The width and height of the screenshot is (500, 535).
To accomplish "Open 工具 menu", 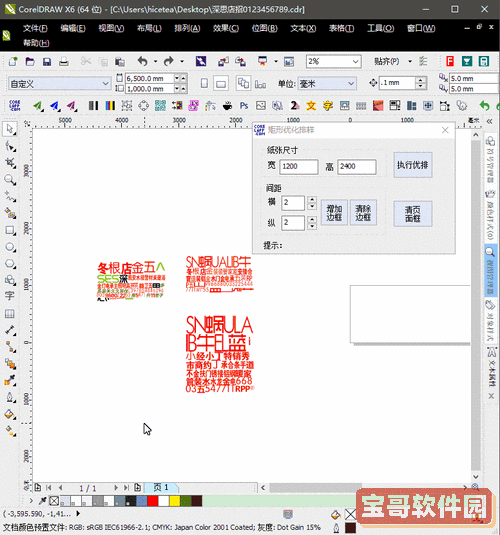I will click(381, 28).
